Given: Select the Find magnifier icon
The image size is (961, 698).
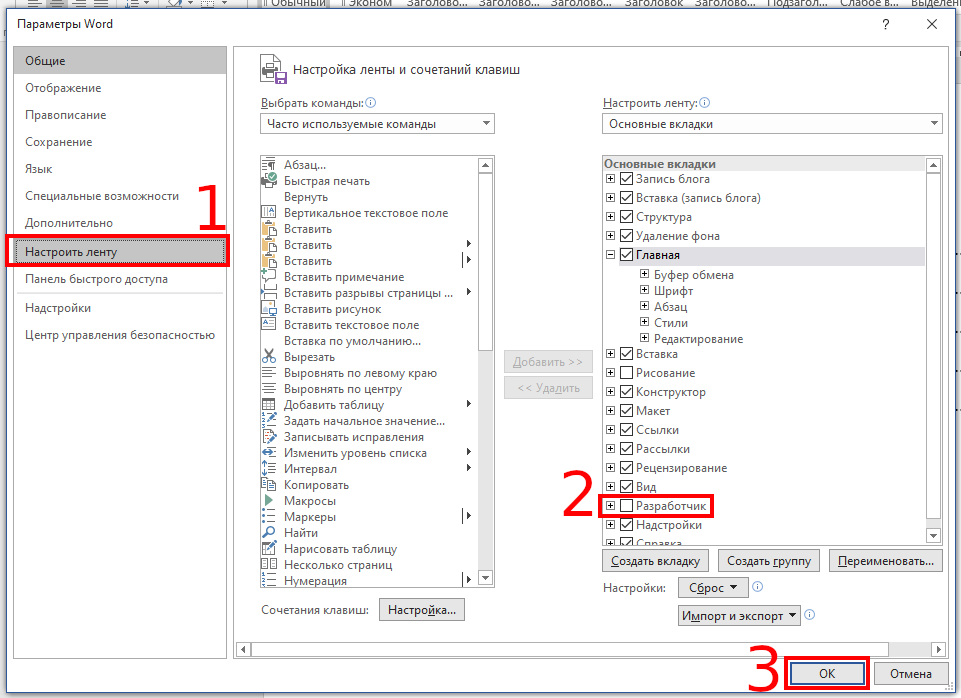Looking at the screenshot, I should (268, 532).
